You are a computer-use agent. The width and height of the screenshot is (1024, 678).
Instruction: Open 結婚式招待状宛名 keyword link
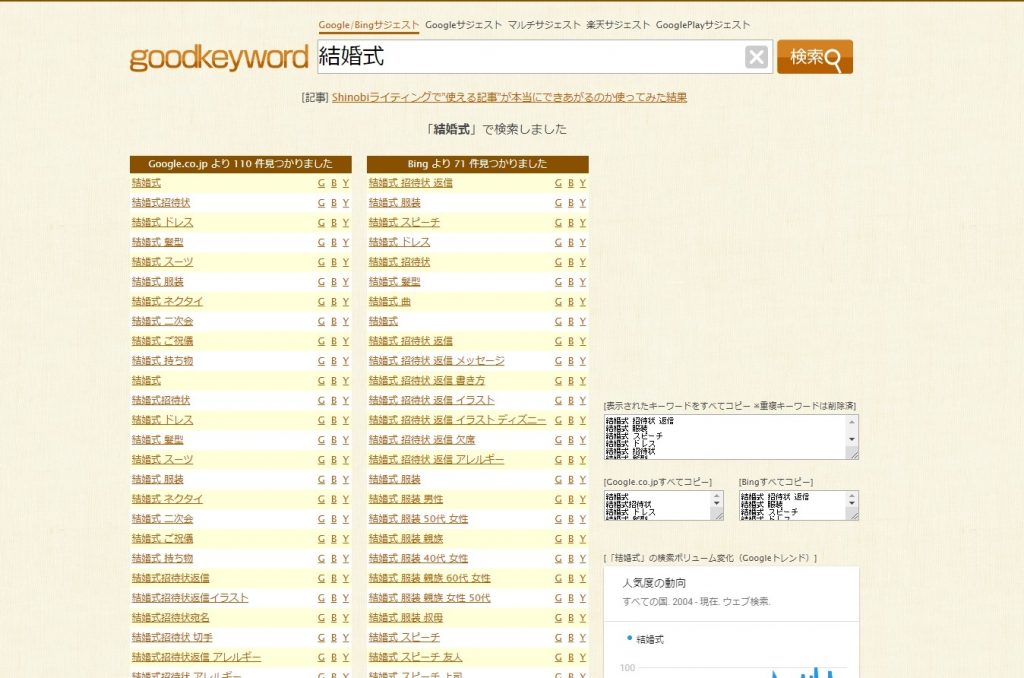170,617
